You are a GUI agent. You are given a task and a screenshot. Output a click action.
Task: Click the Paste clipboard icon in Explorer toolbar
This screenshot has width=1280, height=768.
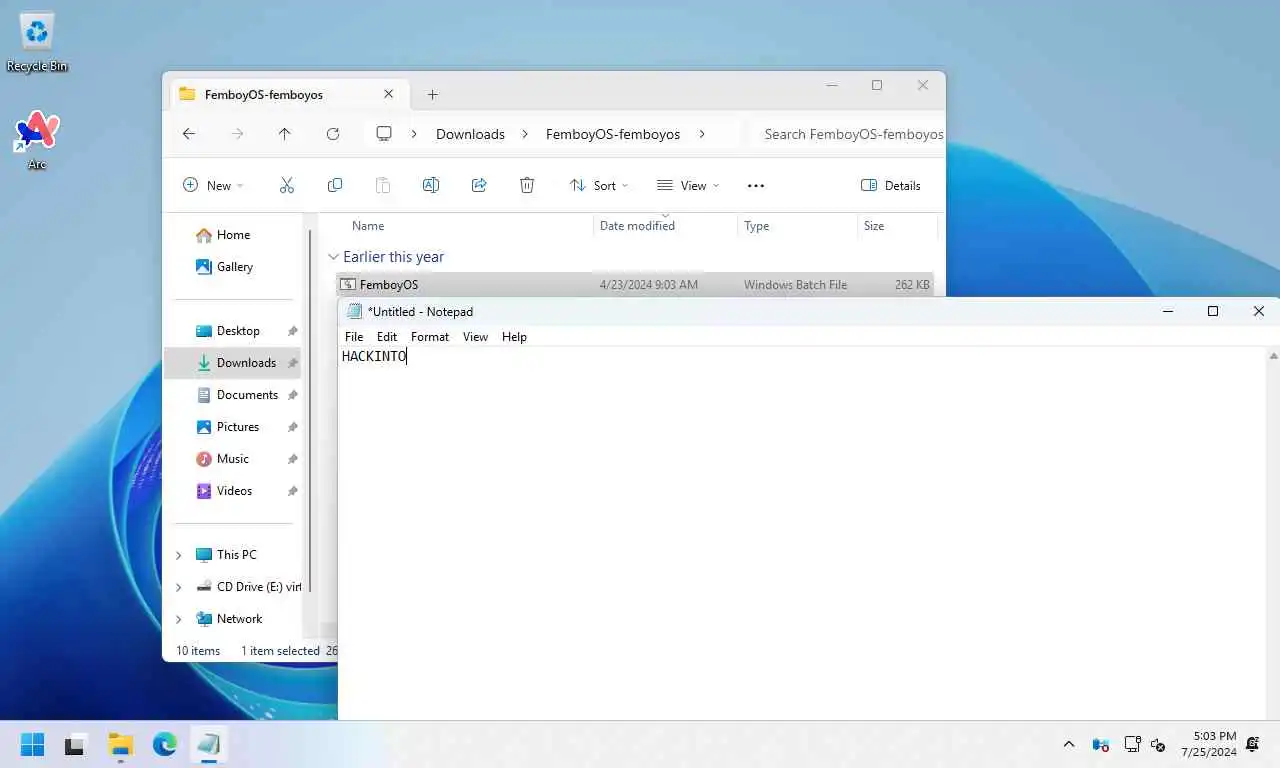tap(383, 185)
